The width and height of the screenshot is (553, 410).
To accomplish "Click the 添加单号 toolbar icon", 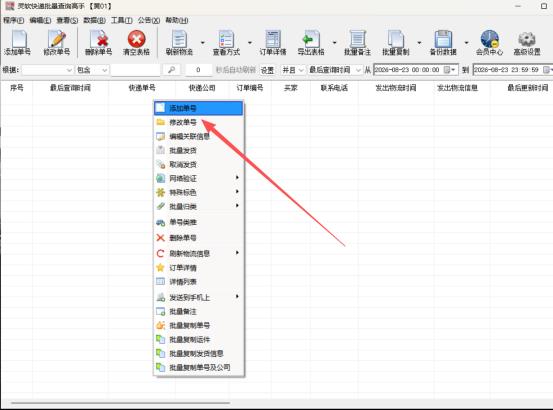I will [18, 43].
